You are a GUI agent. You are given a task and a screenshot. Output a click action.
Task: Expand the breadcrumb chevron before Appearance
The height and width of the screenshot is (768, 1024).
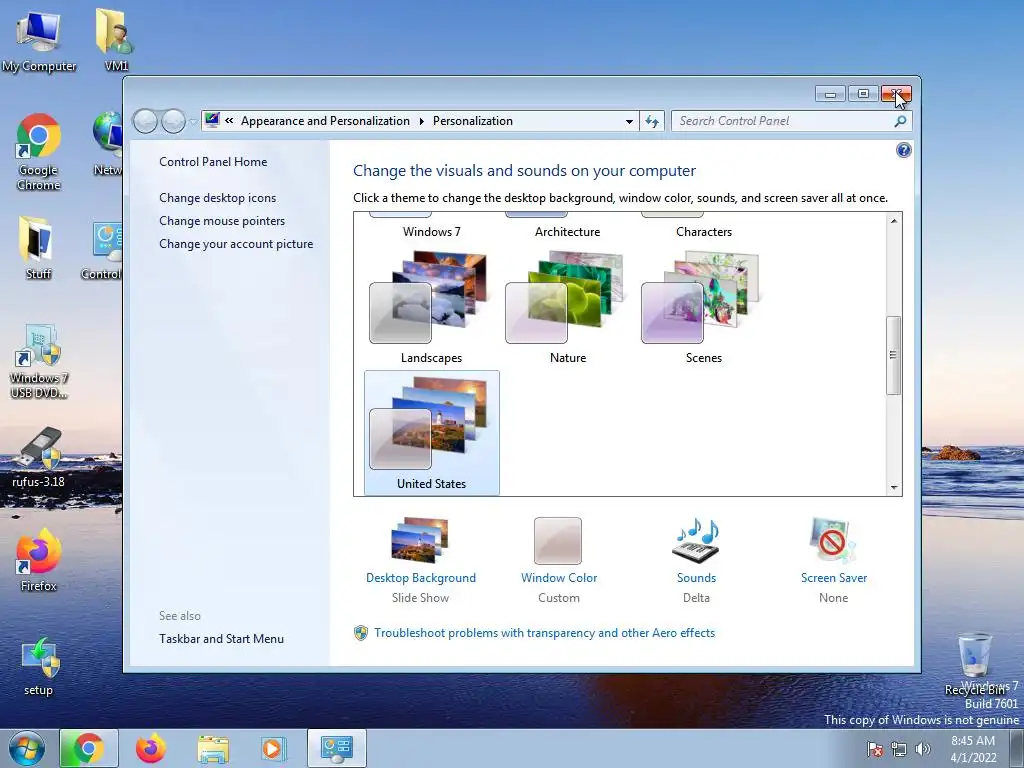[x=229, y=120]
